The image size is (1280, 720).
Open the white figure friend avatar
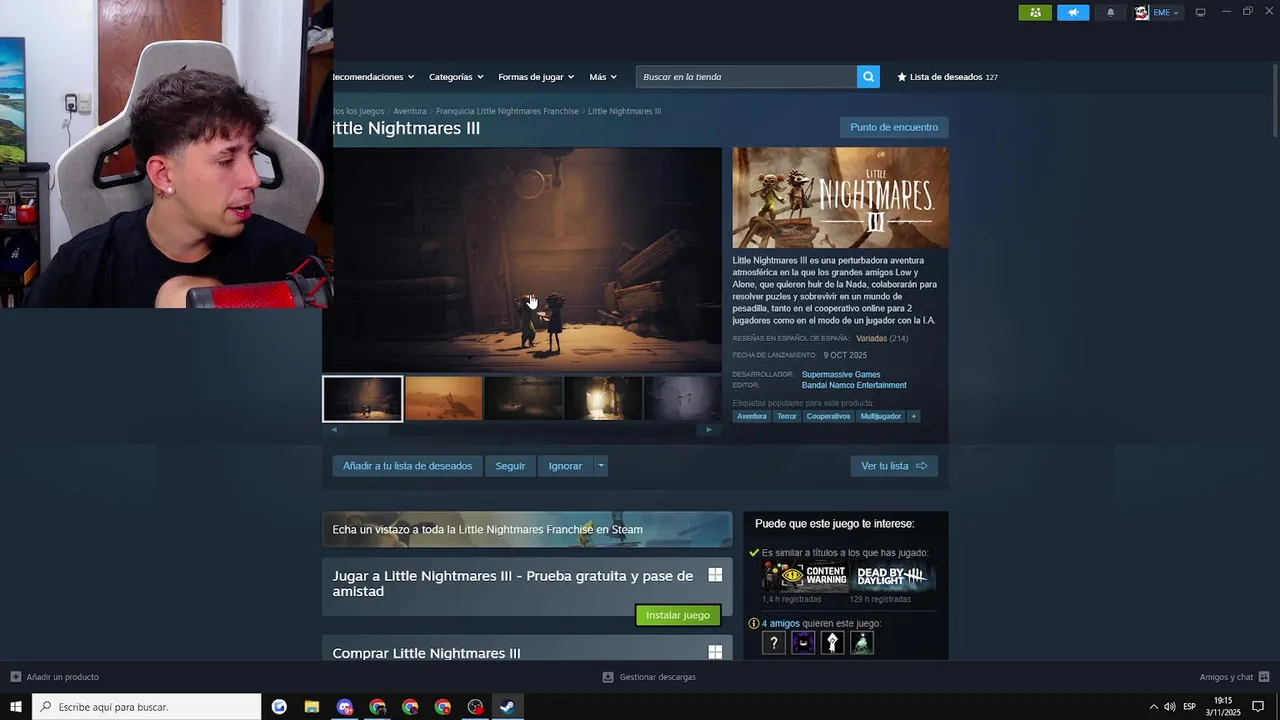(x=832, y=643)
